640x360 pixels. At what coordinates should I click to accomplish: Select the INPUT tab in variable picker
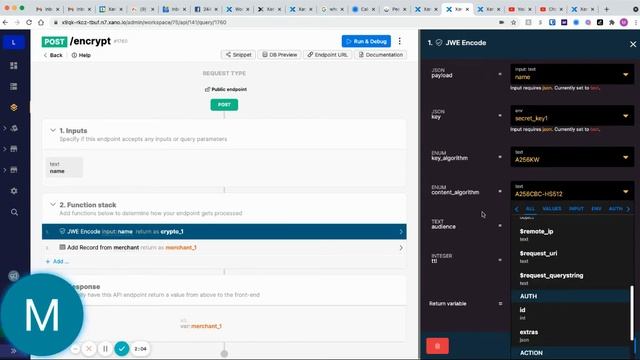(576, 209)
